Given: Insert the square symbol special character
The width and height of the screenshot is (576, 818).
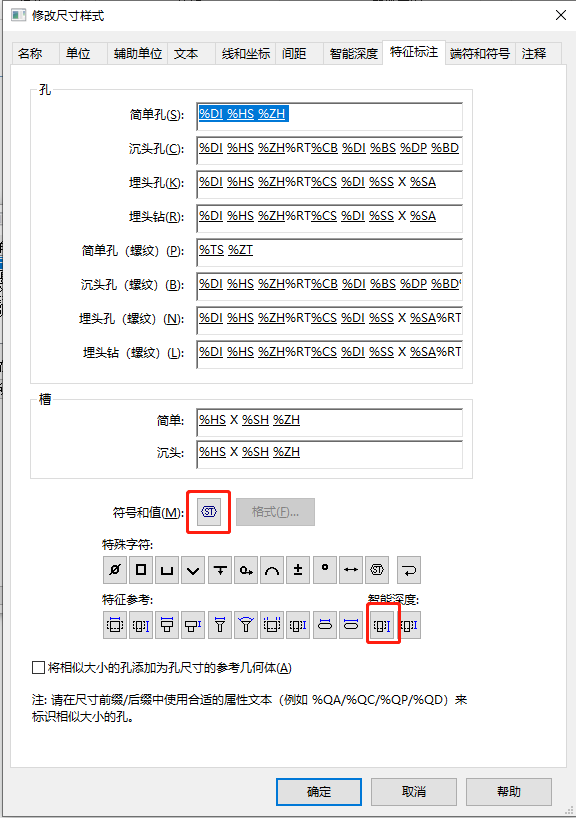Looking at the screenshot, I should tap(141, 570).
